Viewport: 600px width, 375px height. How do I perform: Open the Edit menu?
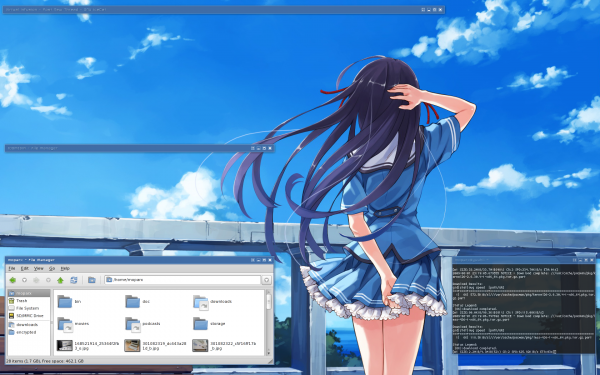[24, 269]
